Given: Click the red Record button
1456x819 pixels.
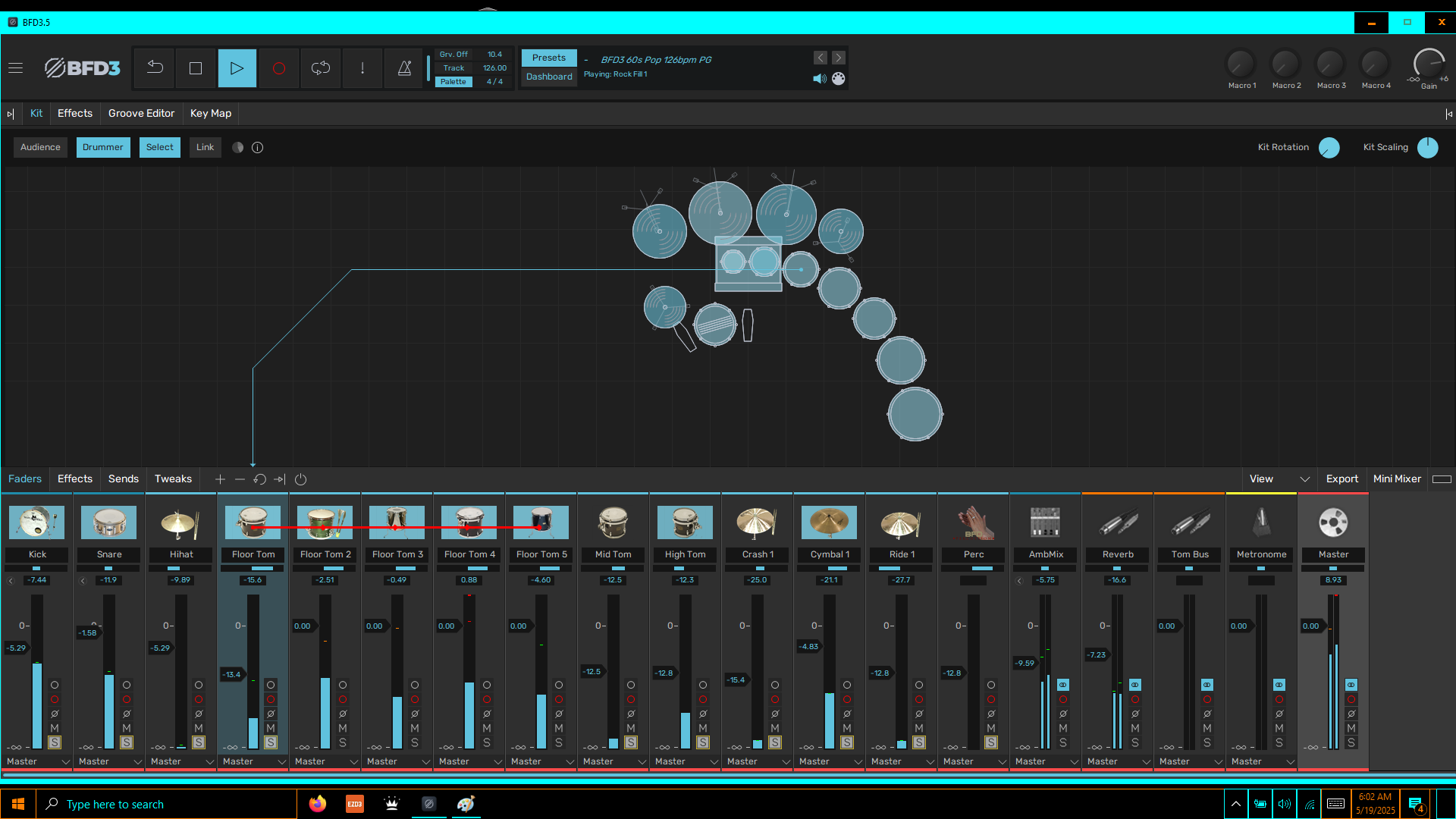Looking at the screenshot, I should (x=279, y=68).
